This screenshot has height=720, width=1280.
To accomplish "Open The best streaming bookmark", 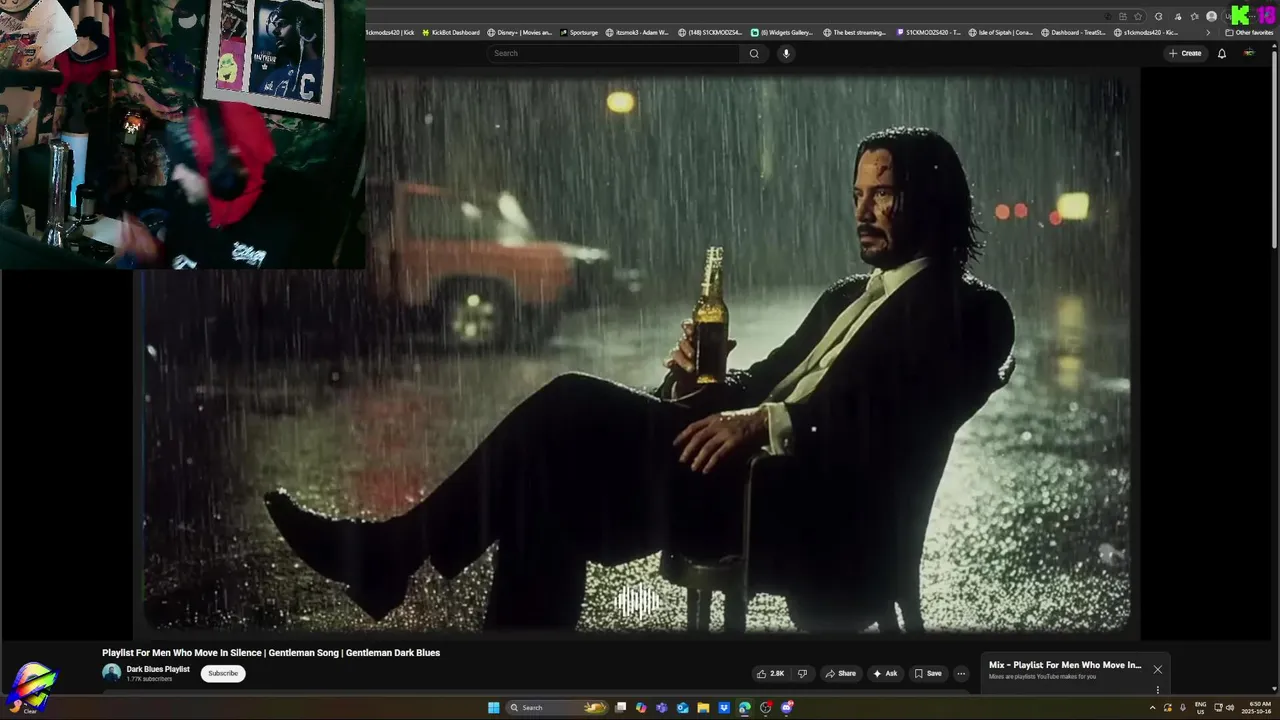I will click(854, 32).
